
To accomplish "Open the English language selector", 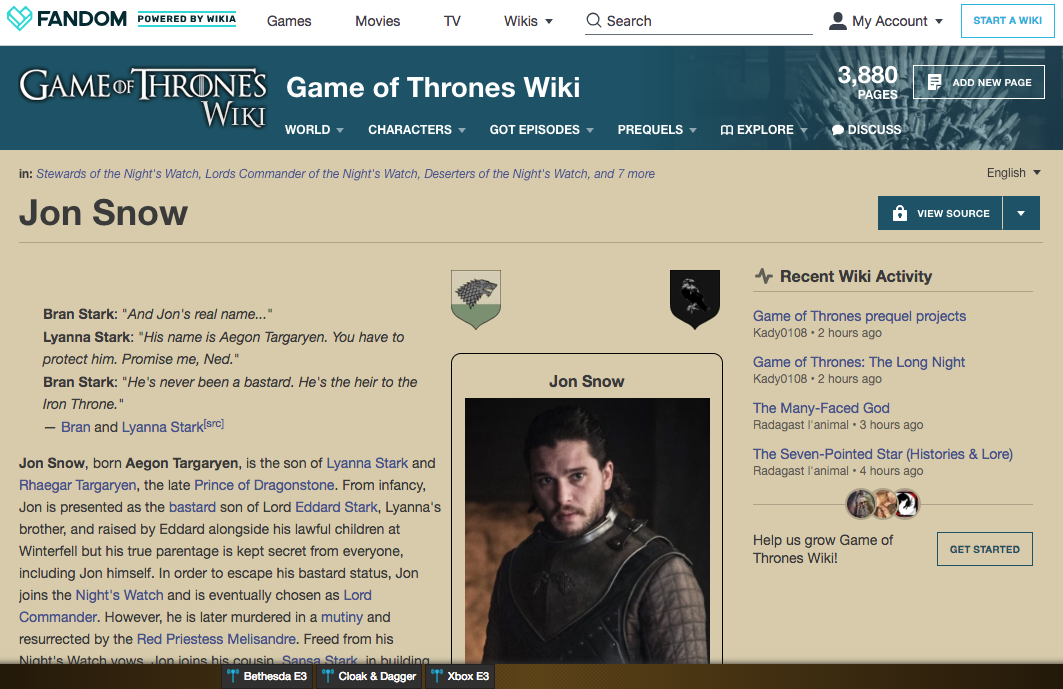I will tap(1014, 173).
